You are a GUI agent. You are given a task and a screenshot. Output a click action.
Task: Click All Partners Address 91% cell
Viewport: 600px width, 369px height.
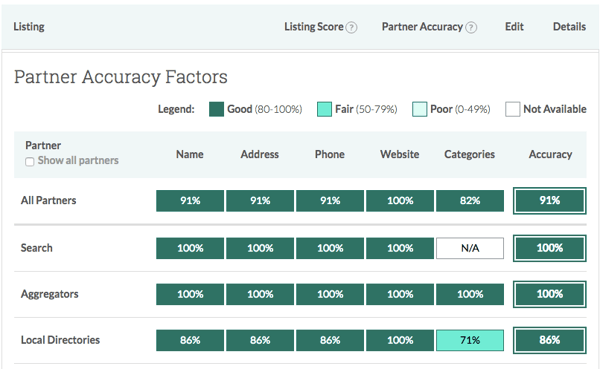260,201
